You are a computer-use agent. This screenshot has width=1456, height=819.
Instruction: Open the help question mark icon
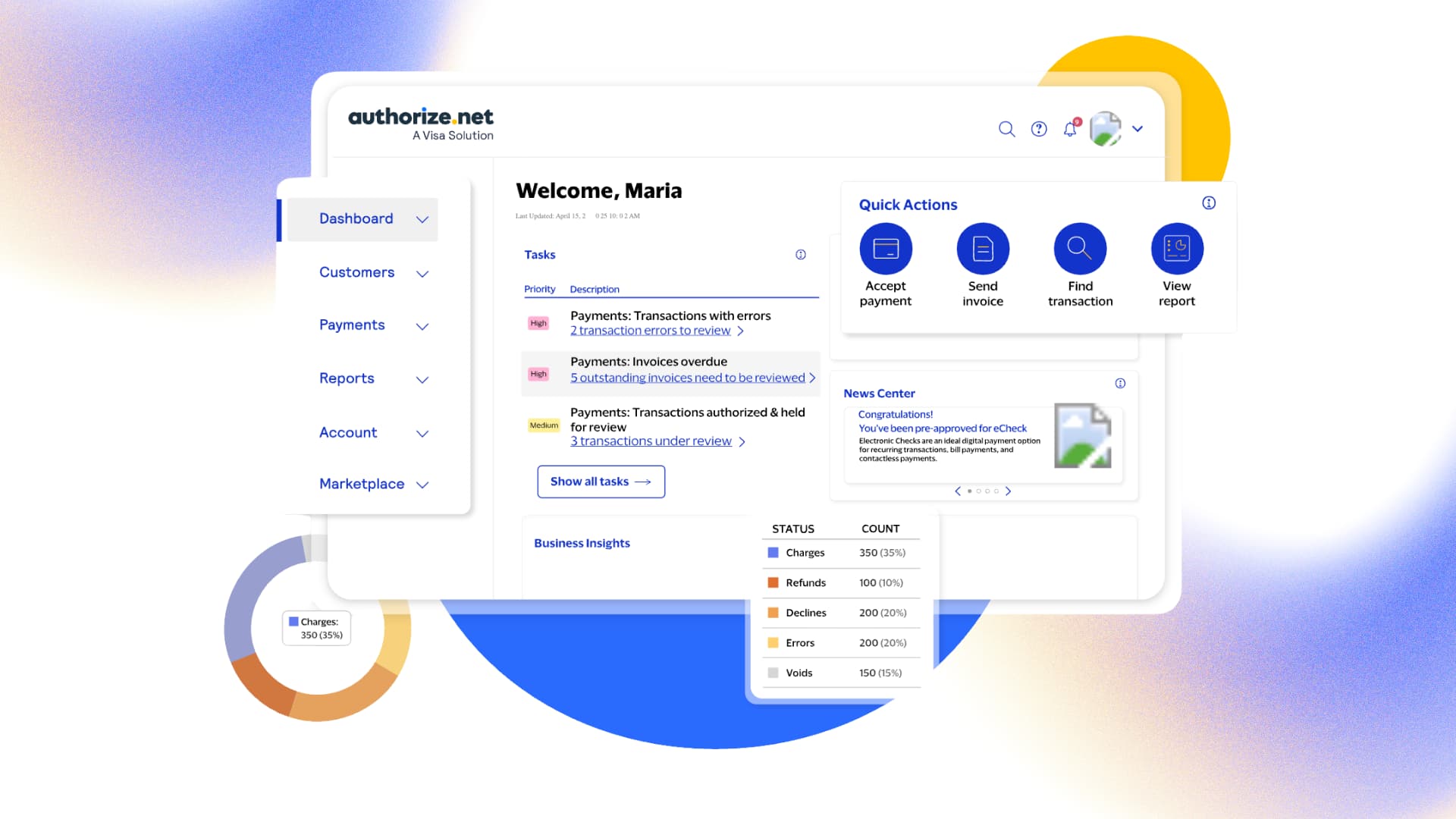pyautogui.click(x=1039, y=129)
